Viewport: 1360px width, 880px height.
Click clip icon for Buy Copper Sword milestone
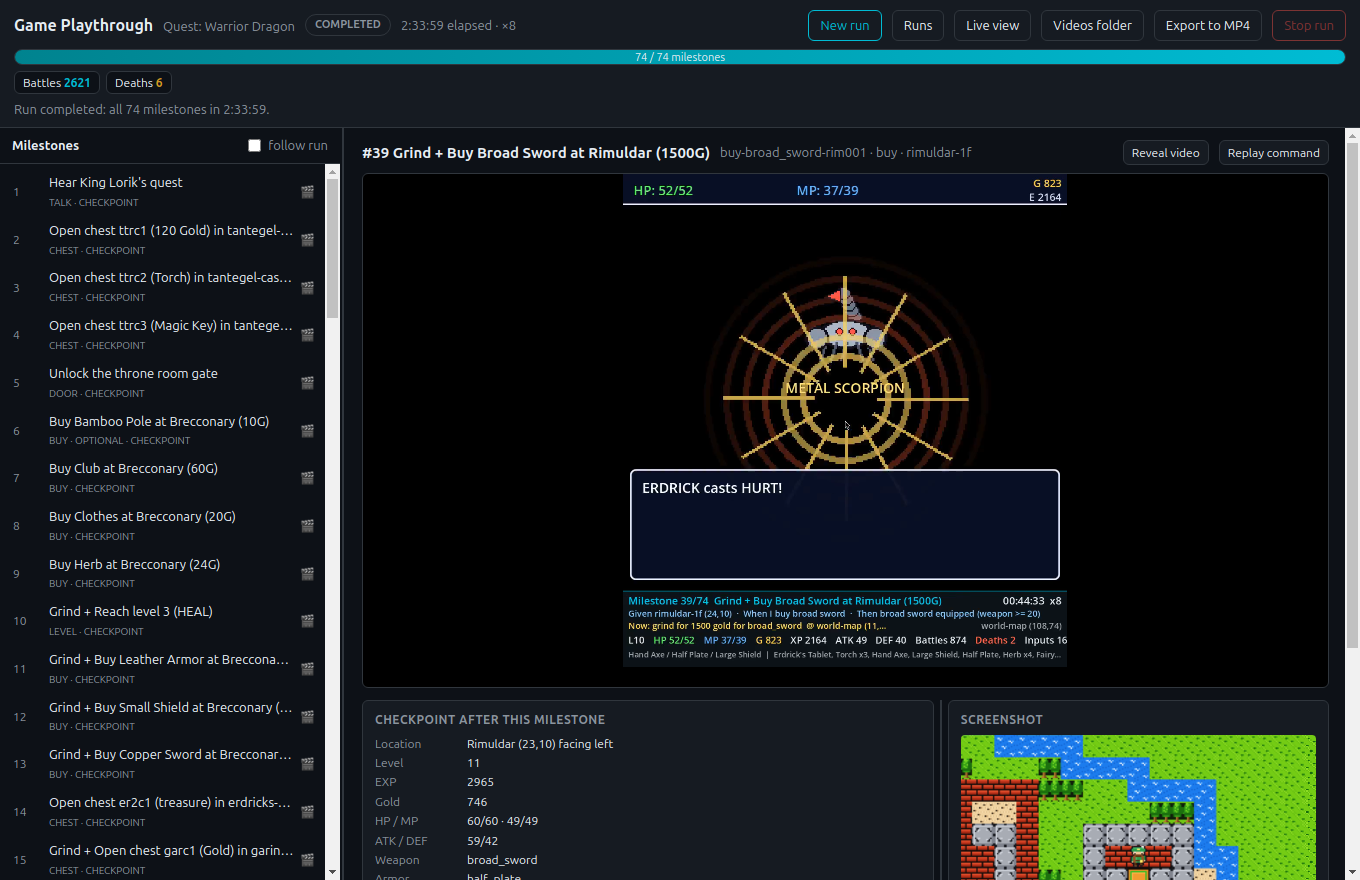[x=308, y=764]
